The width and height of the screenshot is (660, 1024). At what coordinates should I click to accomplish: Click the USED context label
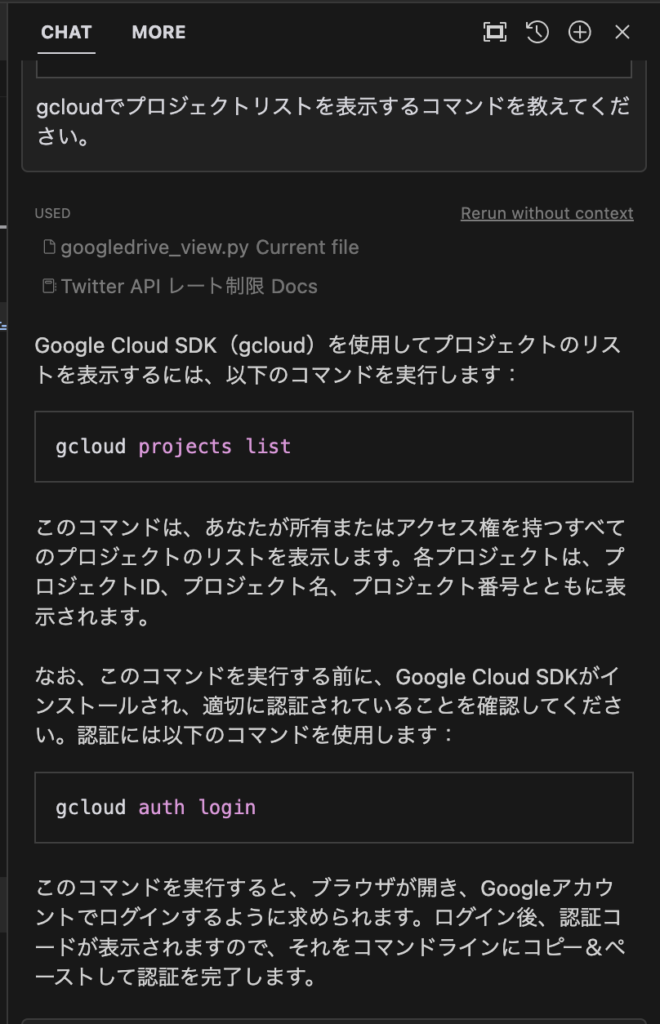point(52,214)
